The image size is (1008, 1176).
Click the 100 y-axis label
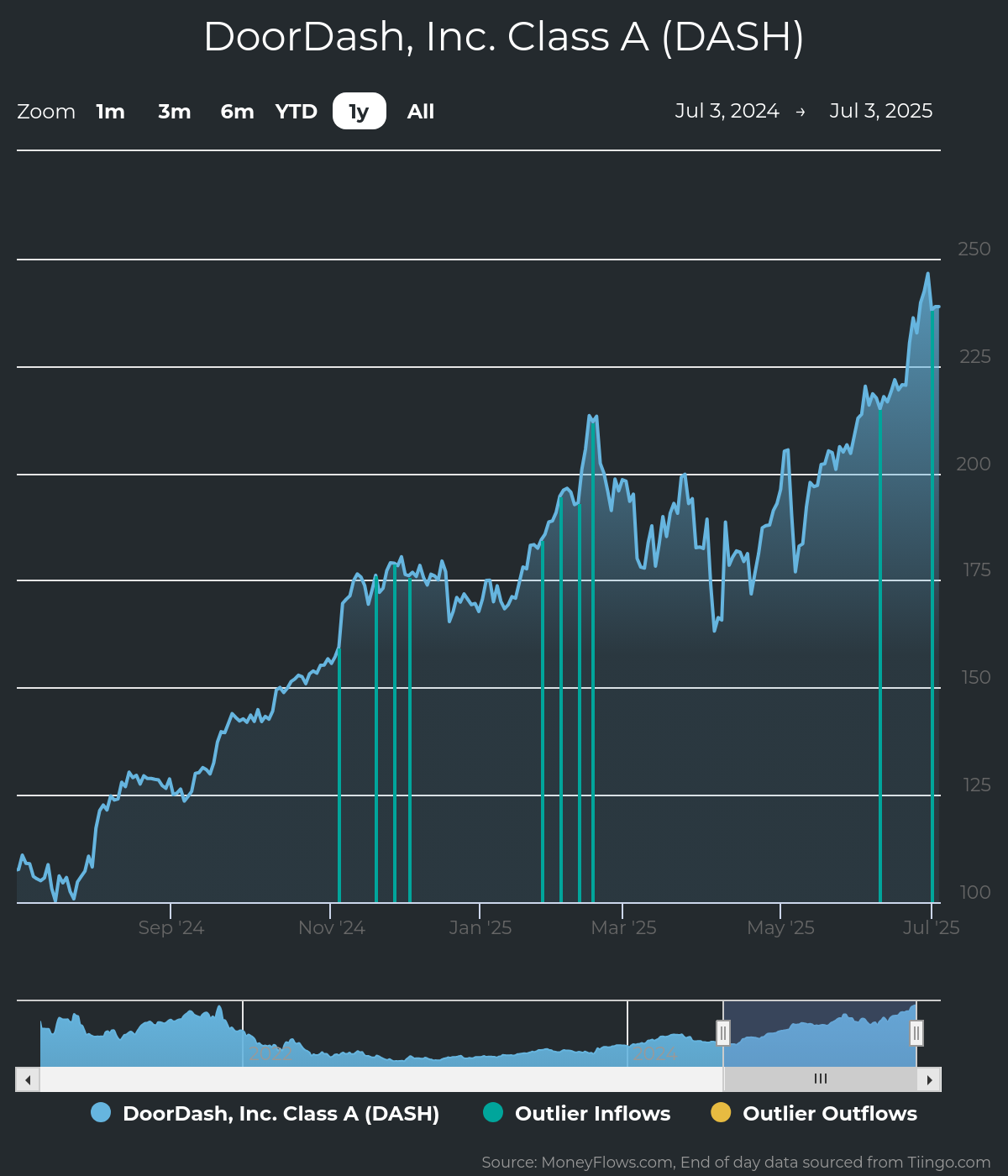[975, 893]
